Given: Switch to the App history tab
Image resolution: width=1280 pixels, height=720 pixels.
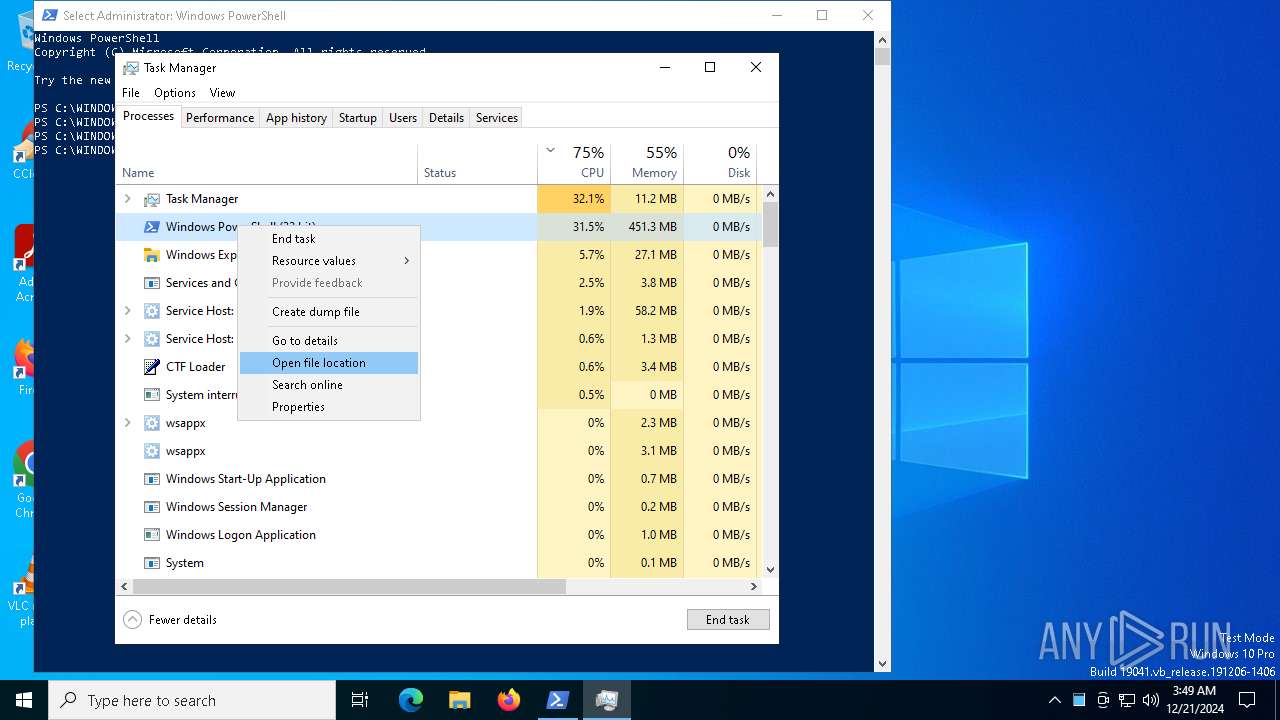Looking at the screenshot, I should [296, 118].
